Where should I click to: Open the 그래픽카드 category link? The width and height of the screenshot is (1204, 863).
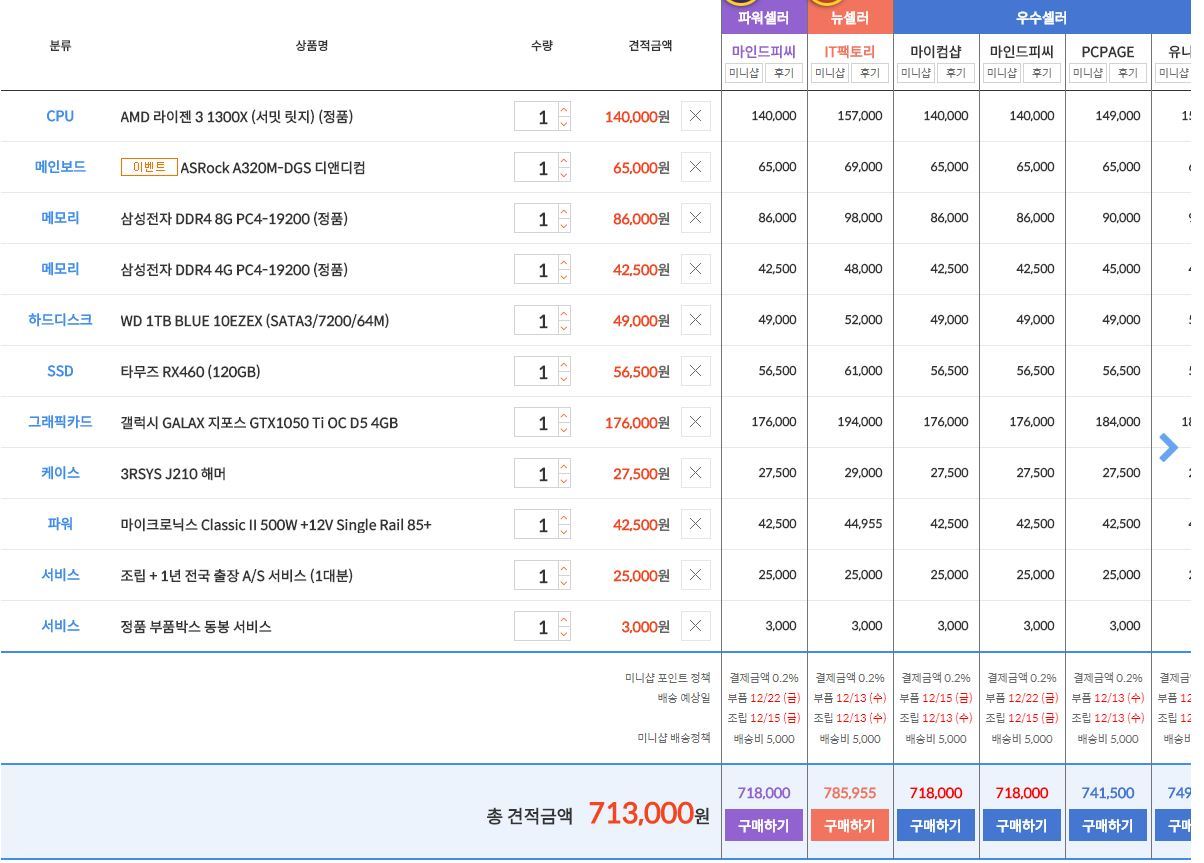click(60, 422)
